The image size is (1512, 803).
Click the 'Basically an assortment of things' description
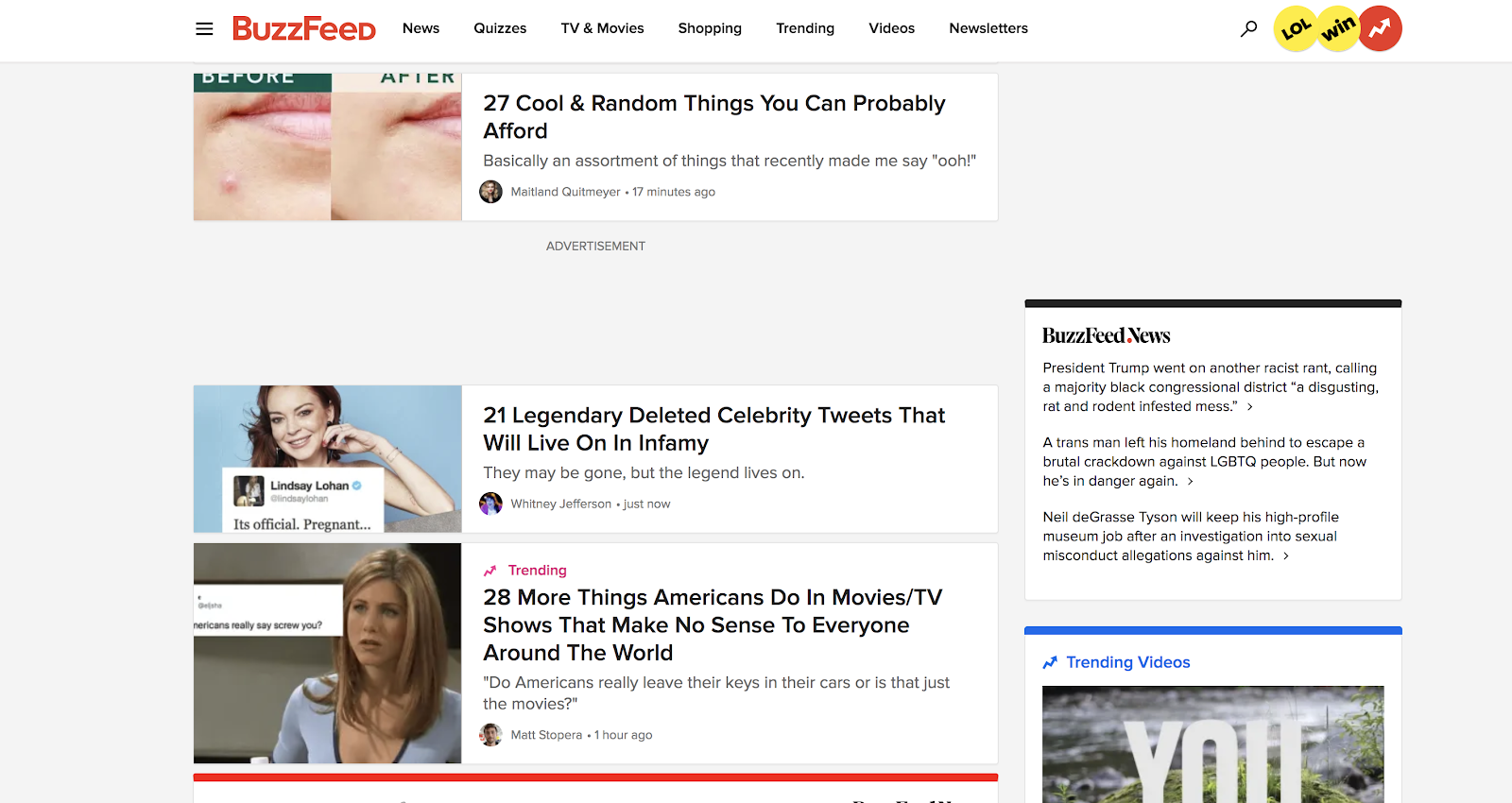pos(730,162)
